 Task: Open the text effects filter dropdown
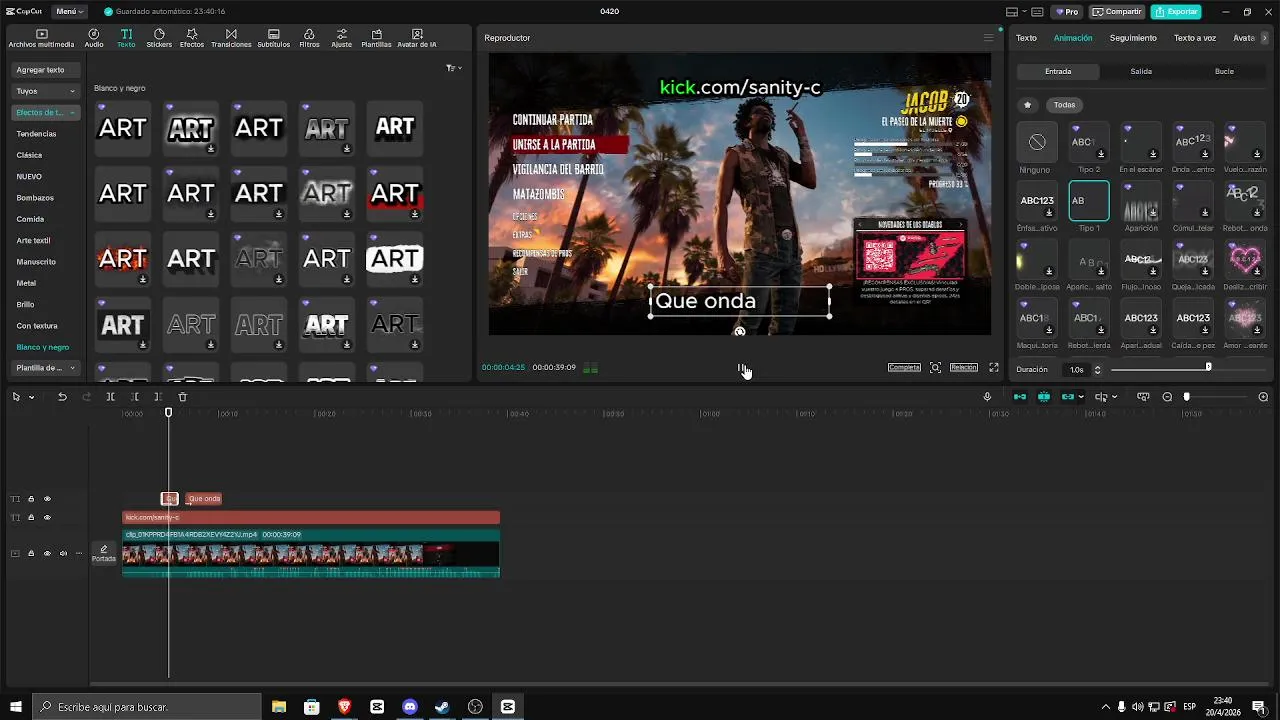pyautogui.click(x=453, y=68)
